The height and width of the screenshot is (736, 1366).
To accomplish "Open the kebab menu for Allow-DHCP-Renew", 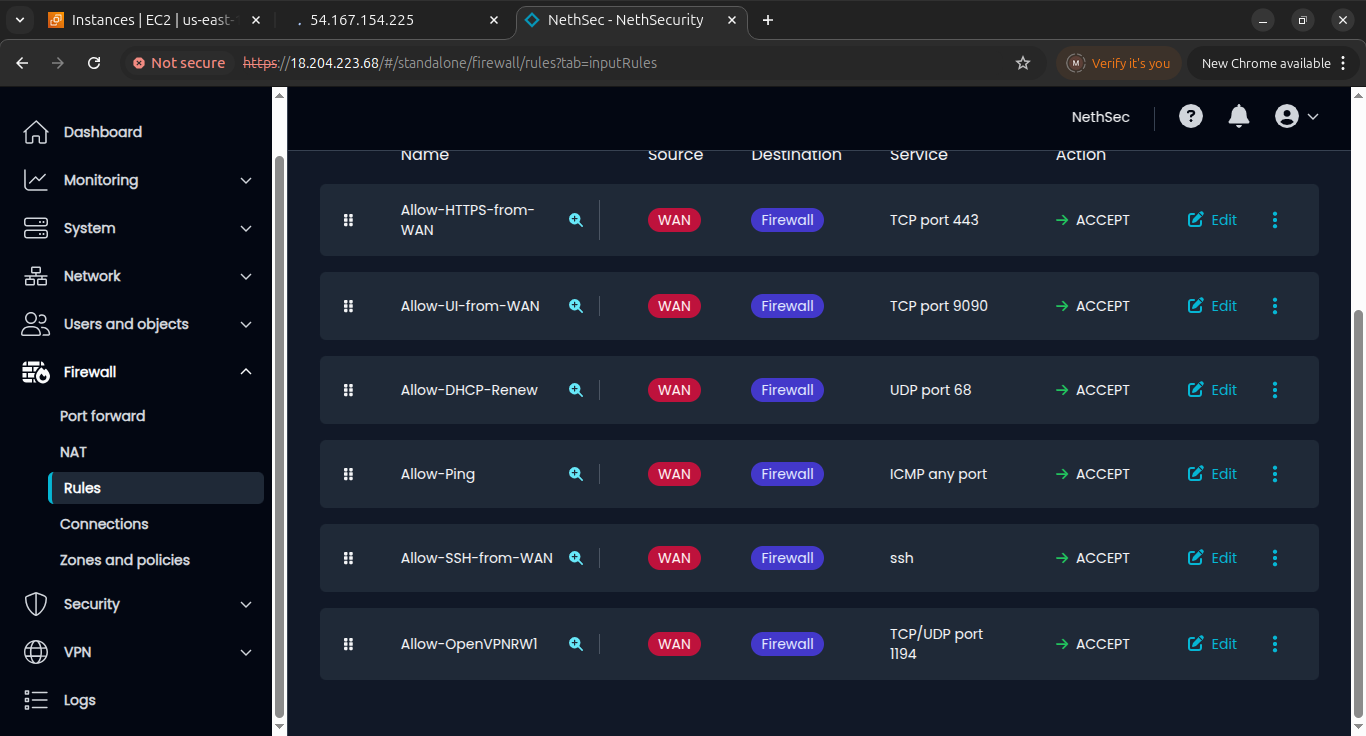I will 1274,390.
